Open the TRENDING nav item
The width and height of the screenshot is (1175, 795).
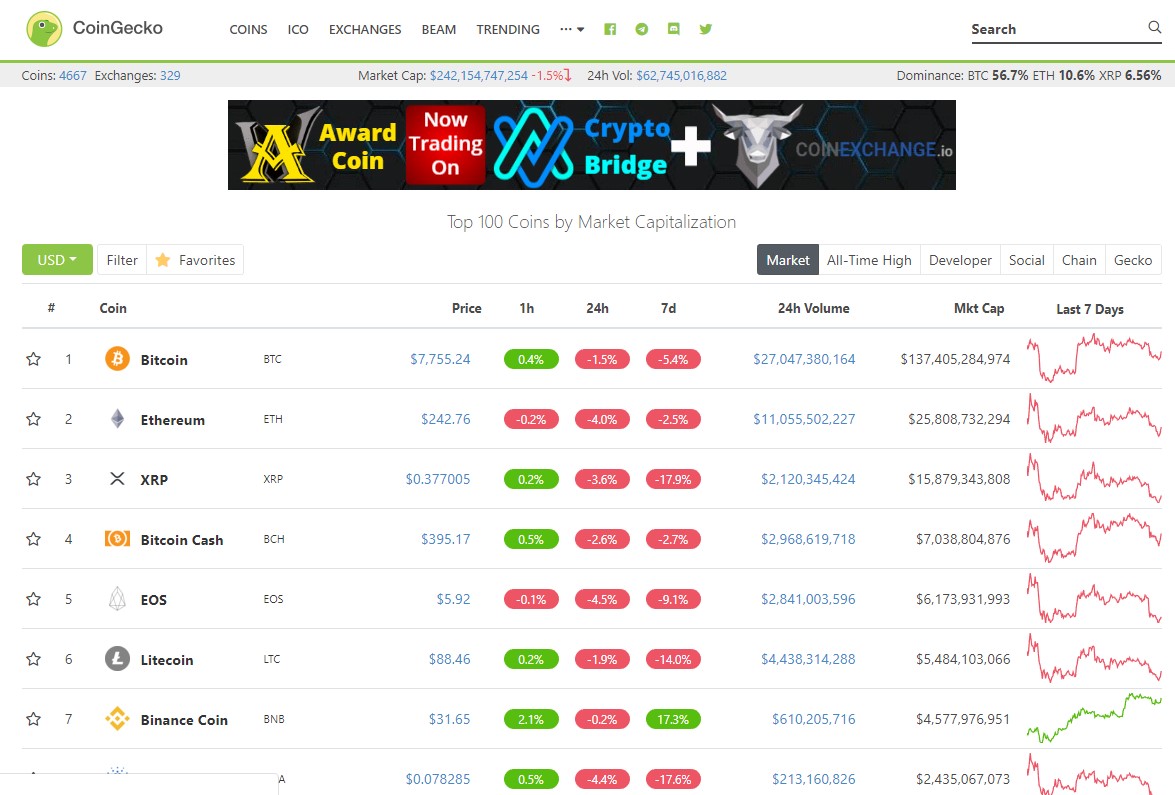pos(508,29)
